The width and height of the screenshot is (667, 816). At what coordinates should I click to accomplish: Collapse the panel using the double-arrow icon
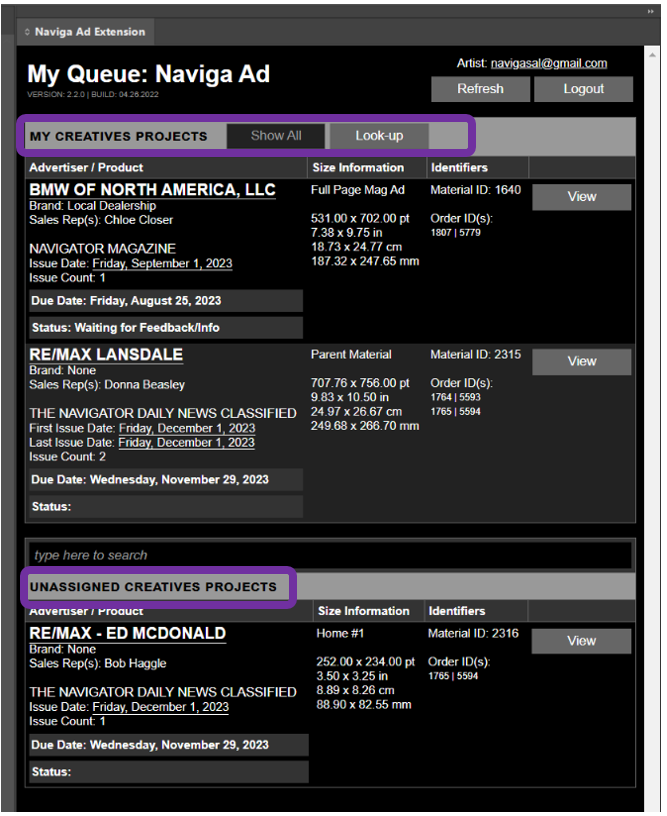(x=651, y=11)
